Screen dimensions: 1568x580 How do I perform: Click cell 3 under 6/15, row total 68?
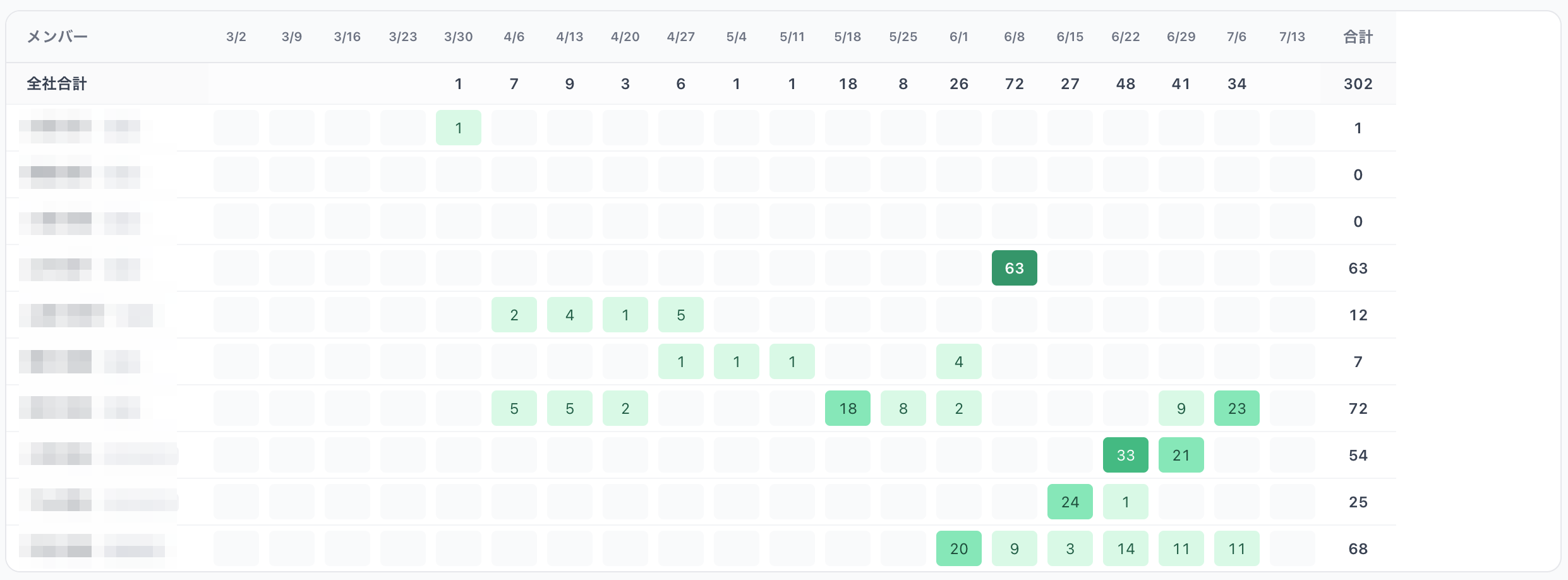[x=1070, y=548]
